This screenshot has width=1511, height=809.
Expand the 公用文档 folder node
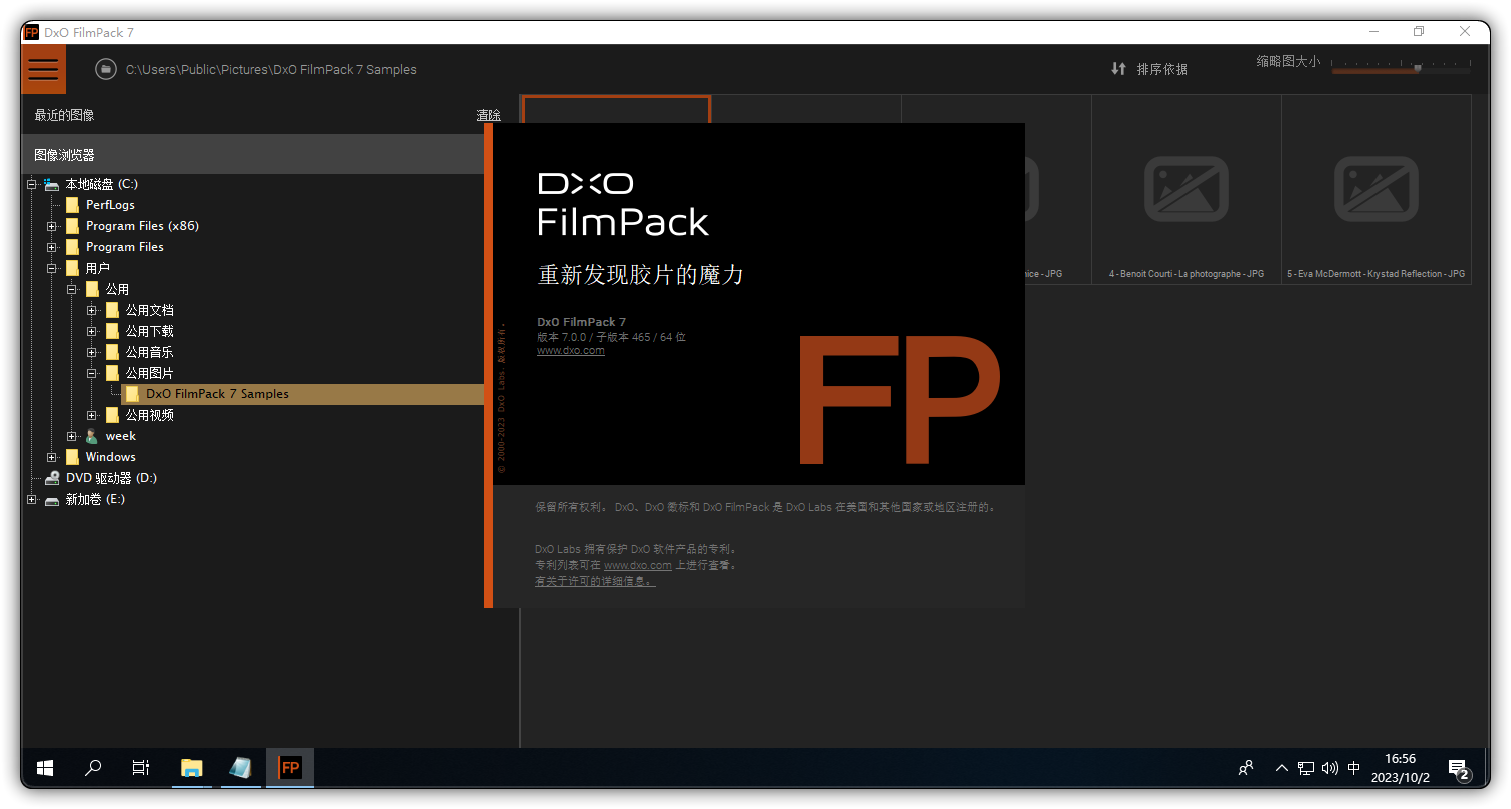(x=92, y=310)
